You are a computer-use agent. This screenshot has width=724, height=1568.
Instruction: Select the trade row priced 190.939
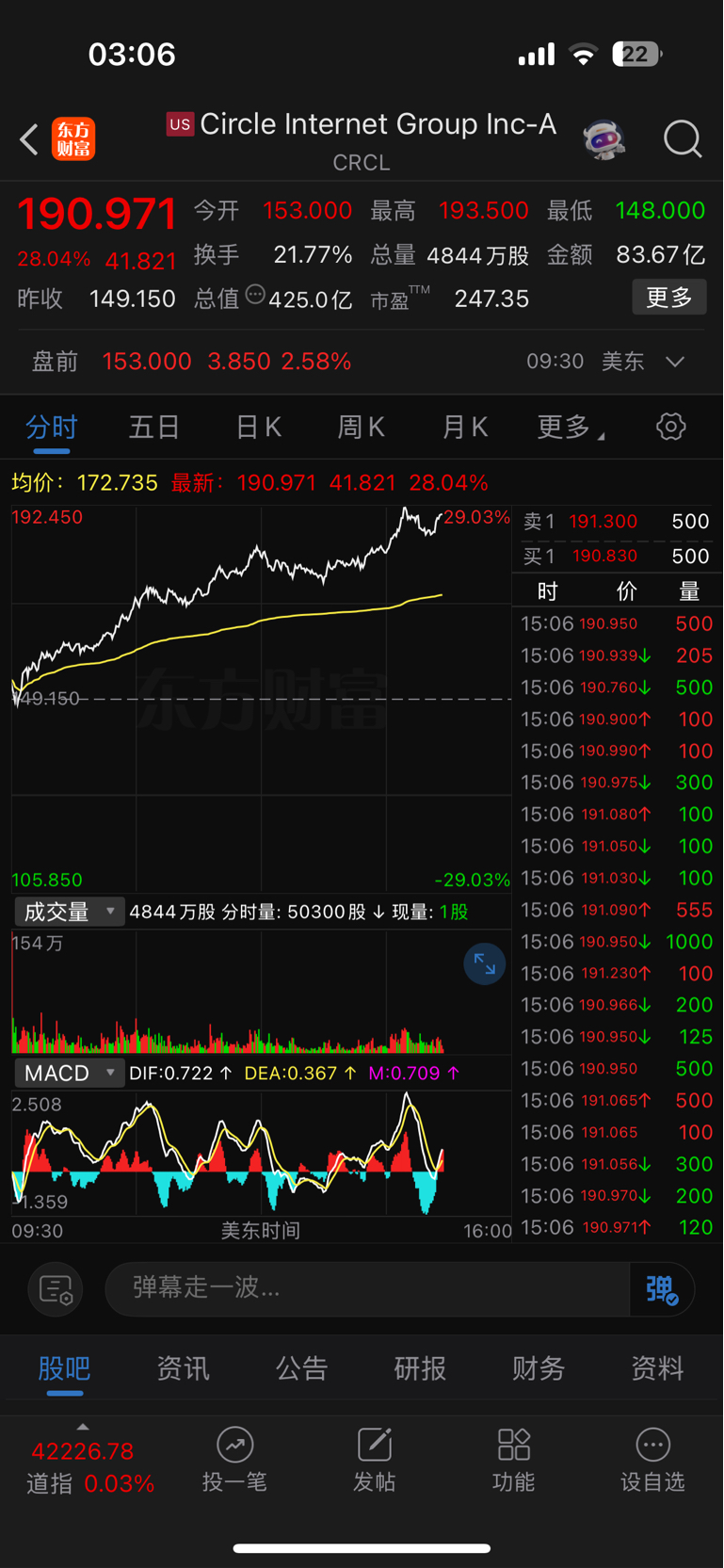(x=617, y=655)
